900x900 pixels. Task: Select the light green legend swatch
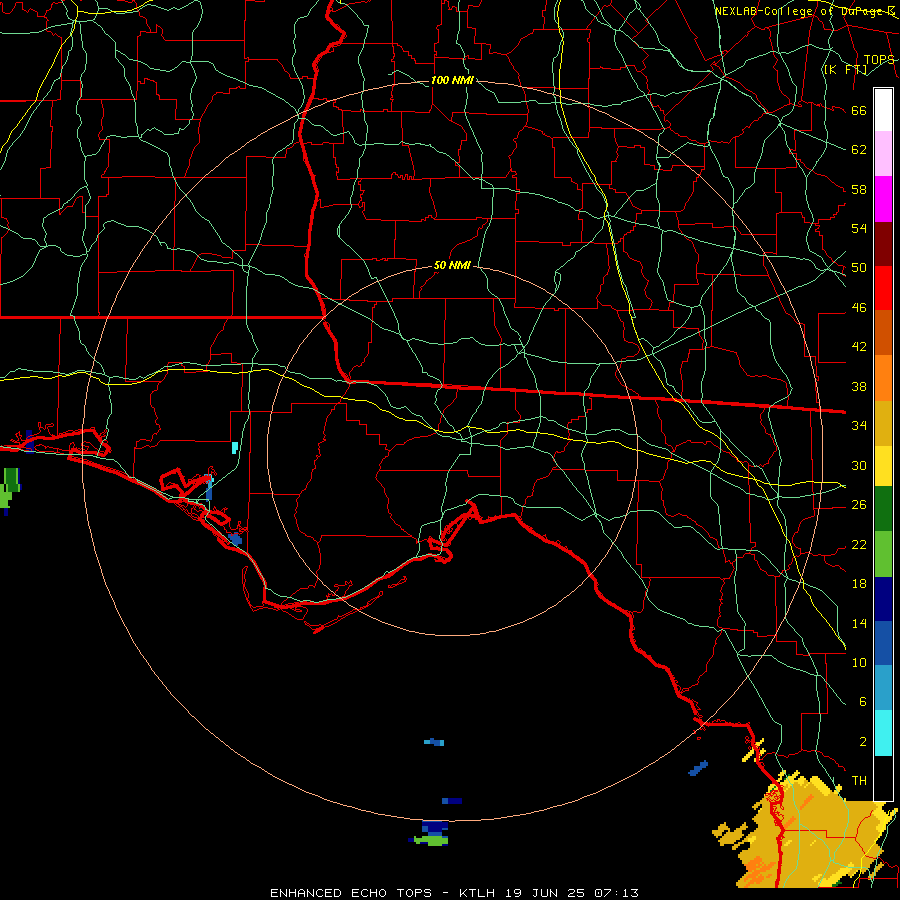[x=883, y=554]
